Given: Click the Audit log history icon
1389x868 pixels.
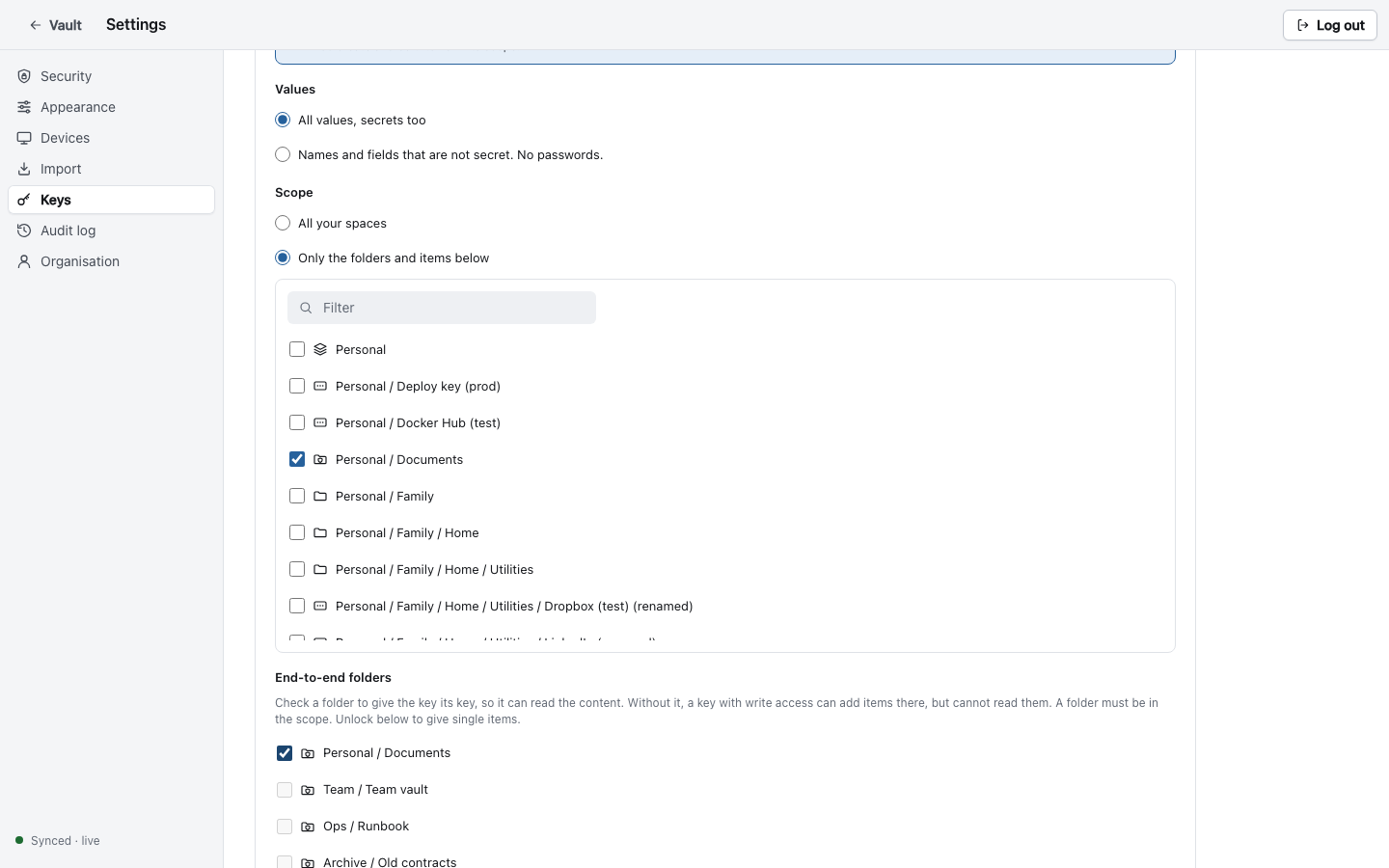Looking at the screenshot, I should 24,231.
